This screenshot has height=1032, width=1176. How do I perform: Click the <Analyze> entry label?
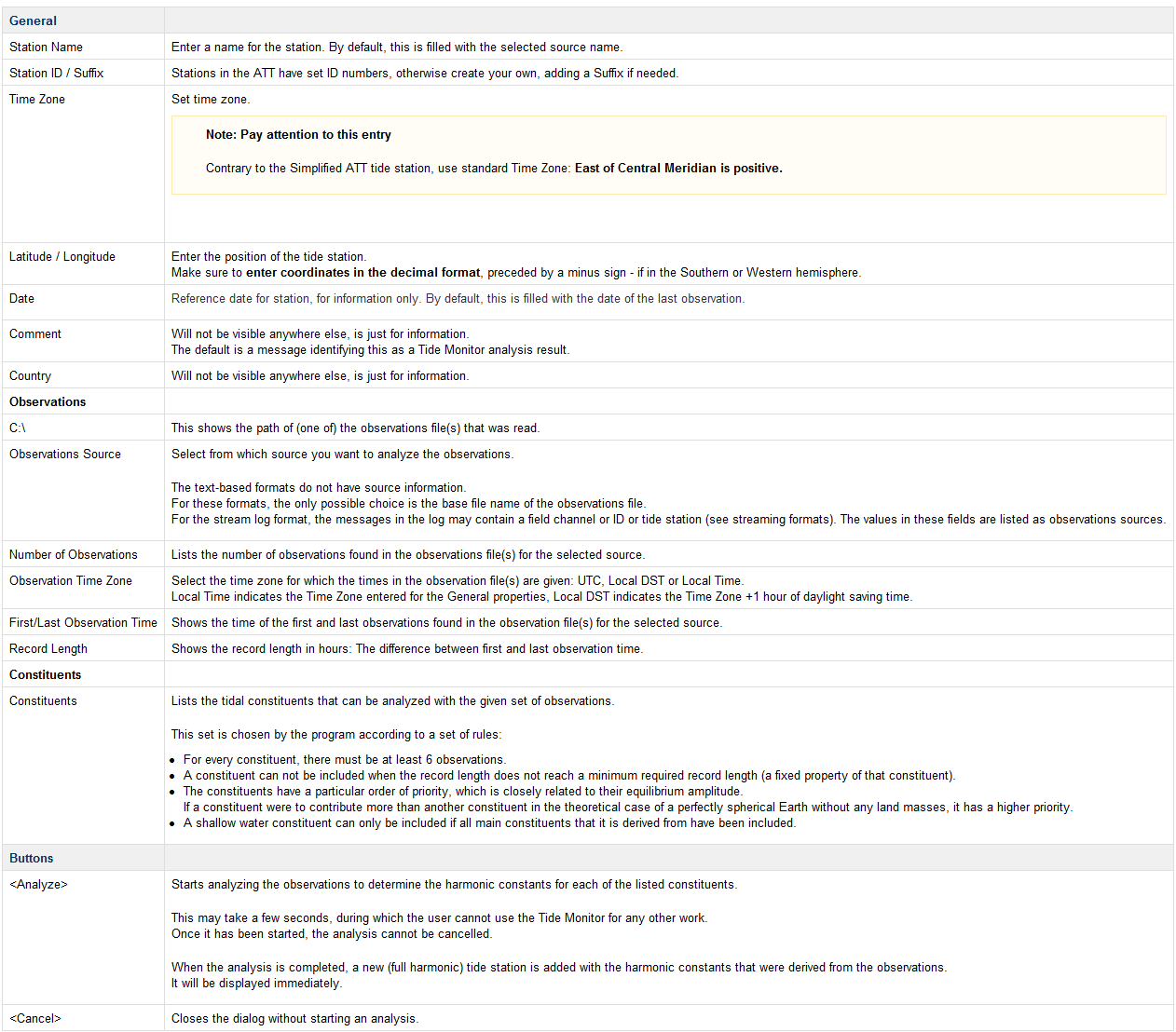pyautogui.click(x=38, y=884)
